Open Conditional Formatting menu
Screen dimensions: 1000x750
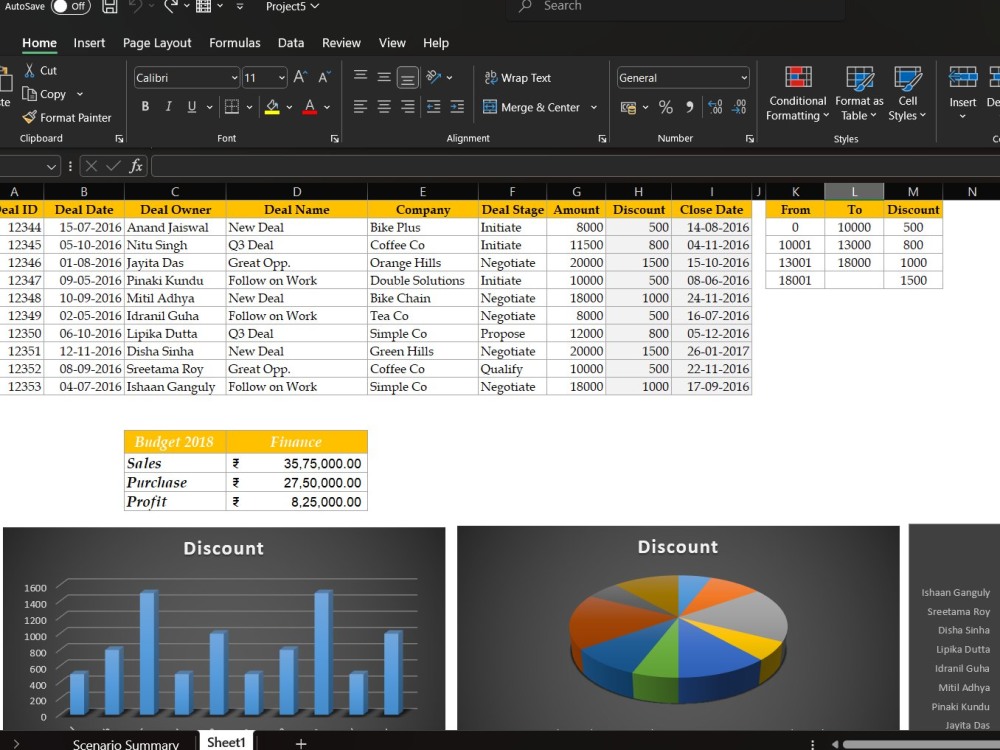click(x=797, y=93)
